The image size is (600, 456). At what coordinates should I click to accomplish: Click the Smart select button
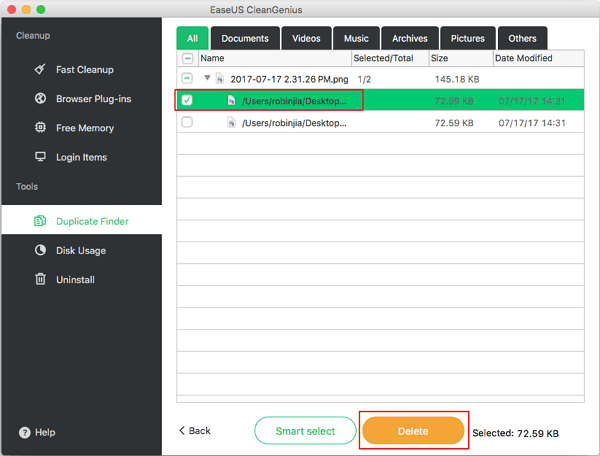(305, 431)
